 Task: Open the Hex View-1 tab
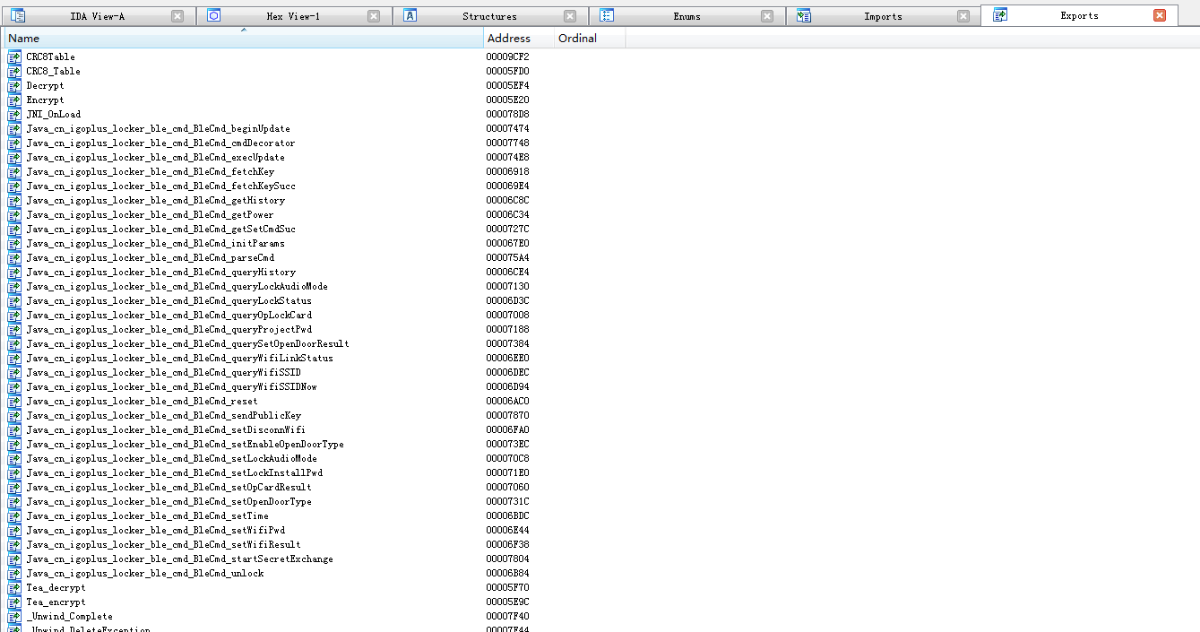[x=294, y=16]
